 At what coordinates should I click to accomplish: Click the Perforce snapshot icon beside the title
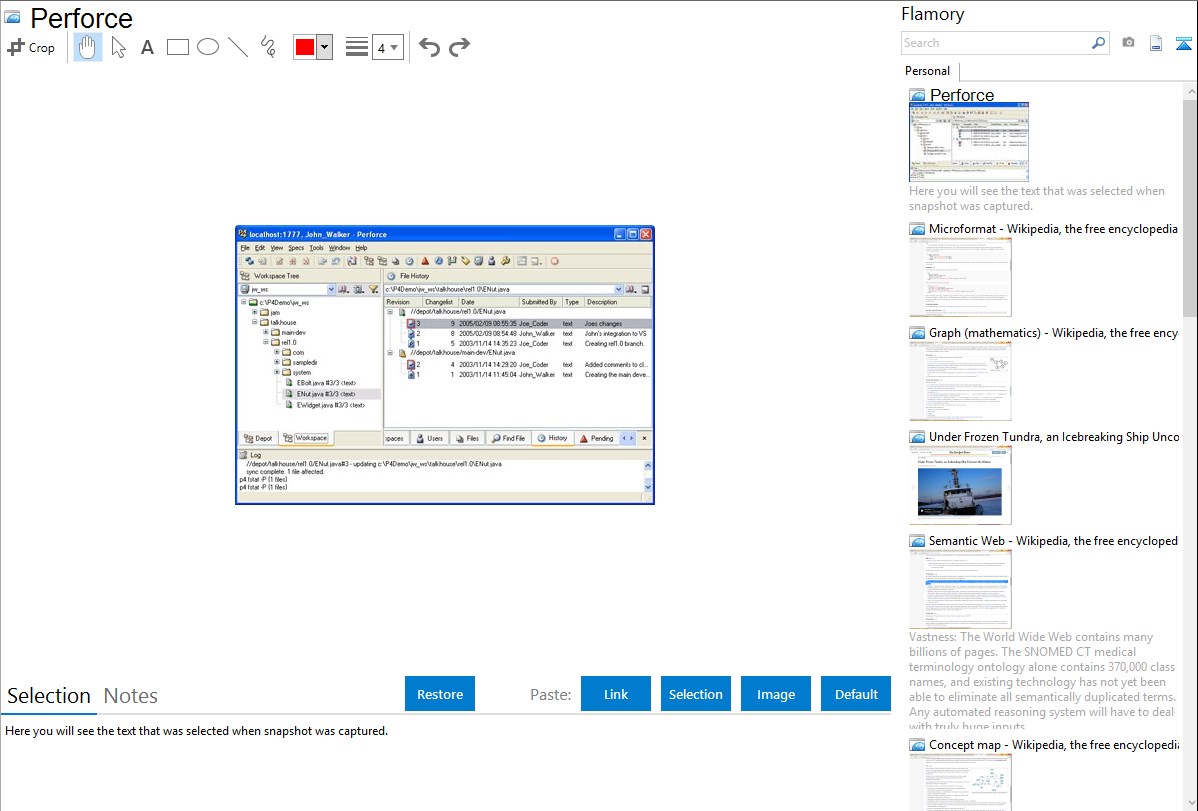pos(12,17)
